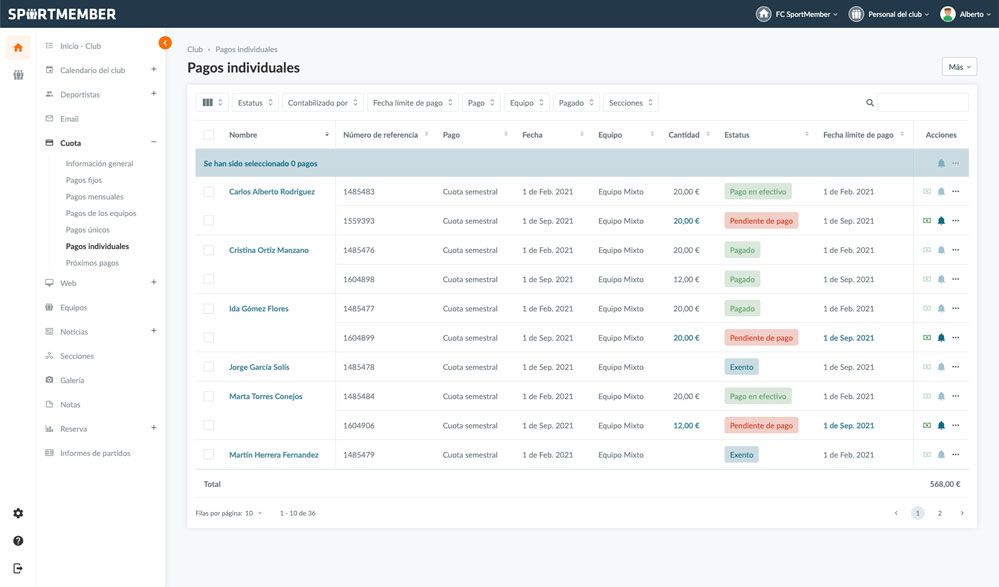This screenshot has width=999, height=587.
Task: Click the FC SportMember club icon
Action: [x=763, y=14]
